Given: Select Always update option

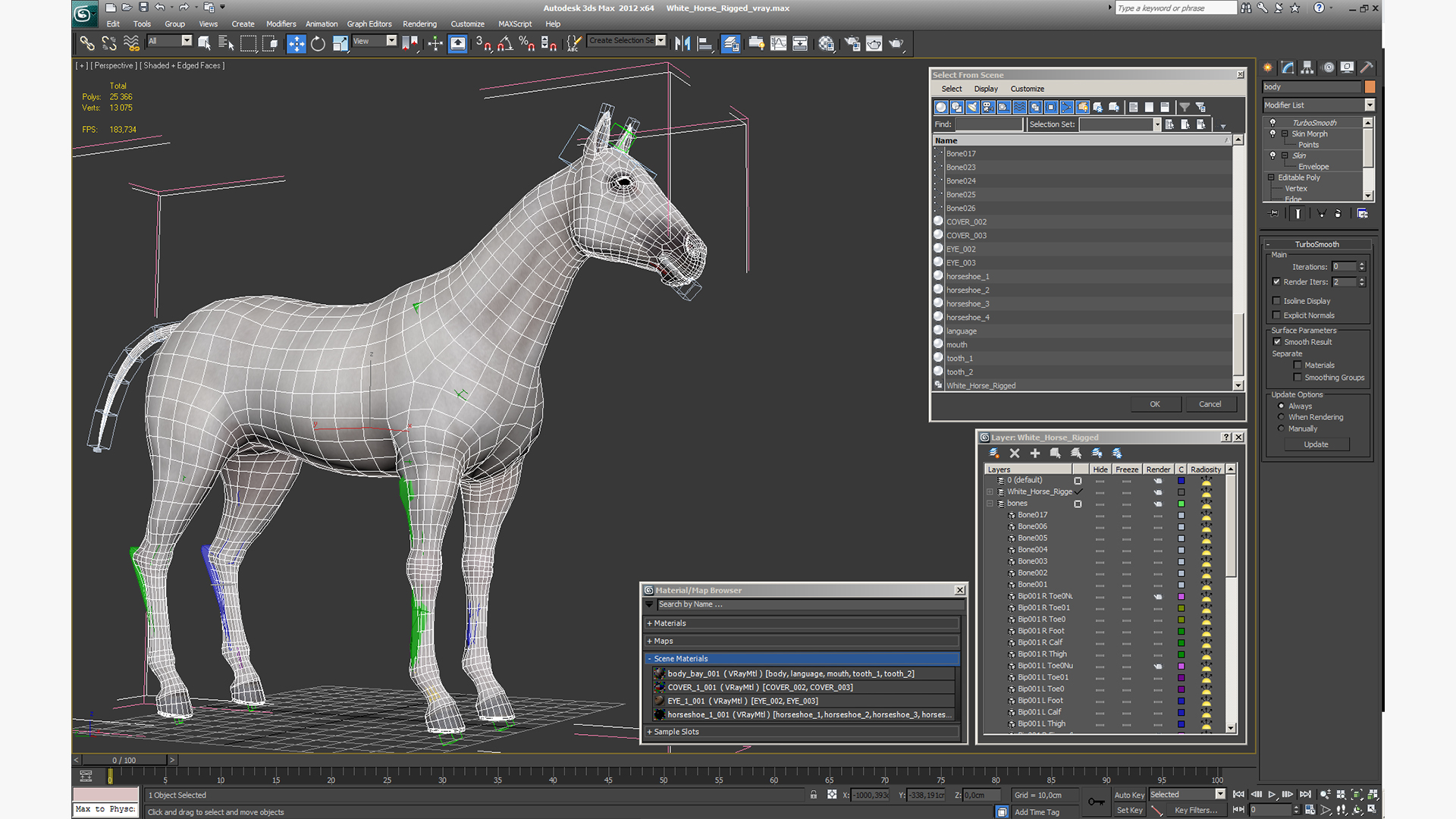Looking at the screenshot, I should pos(1282,406).
